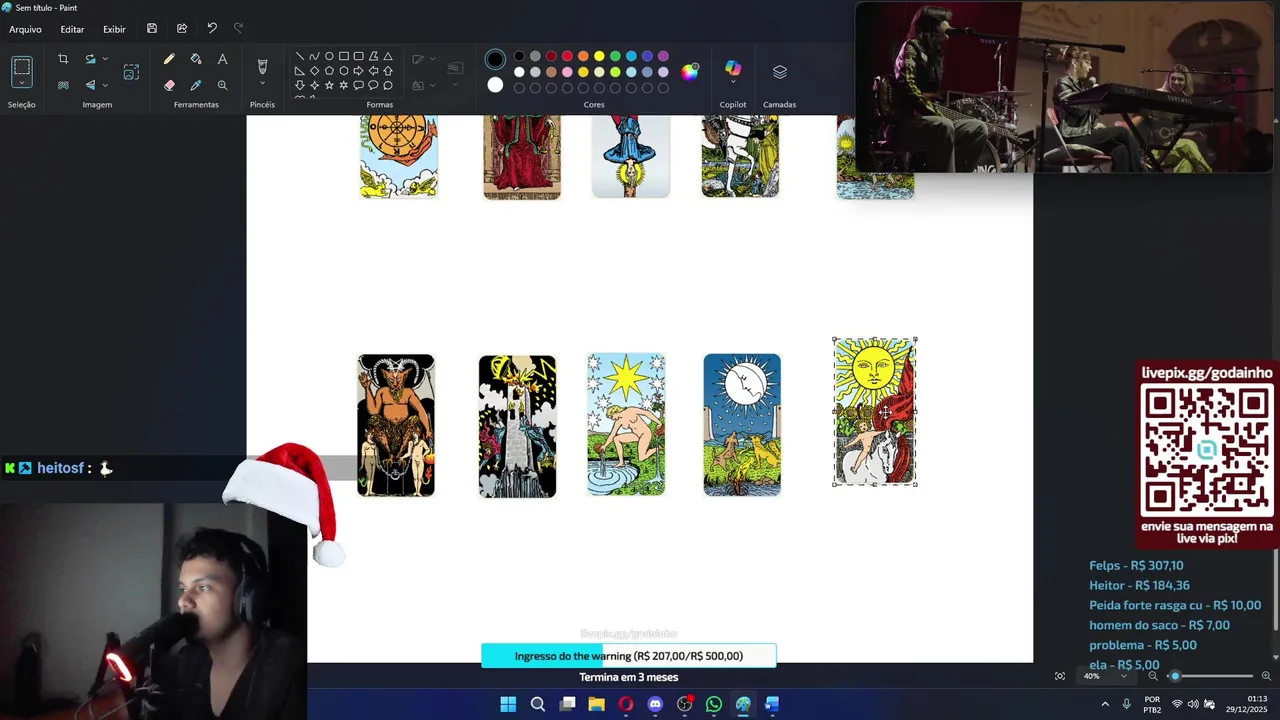The image size is (1280, 720).
Task: Pick the red color swatch
Action: pos(567,56)
